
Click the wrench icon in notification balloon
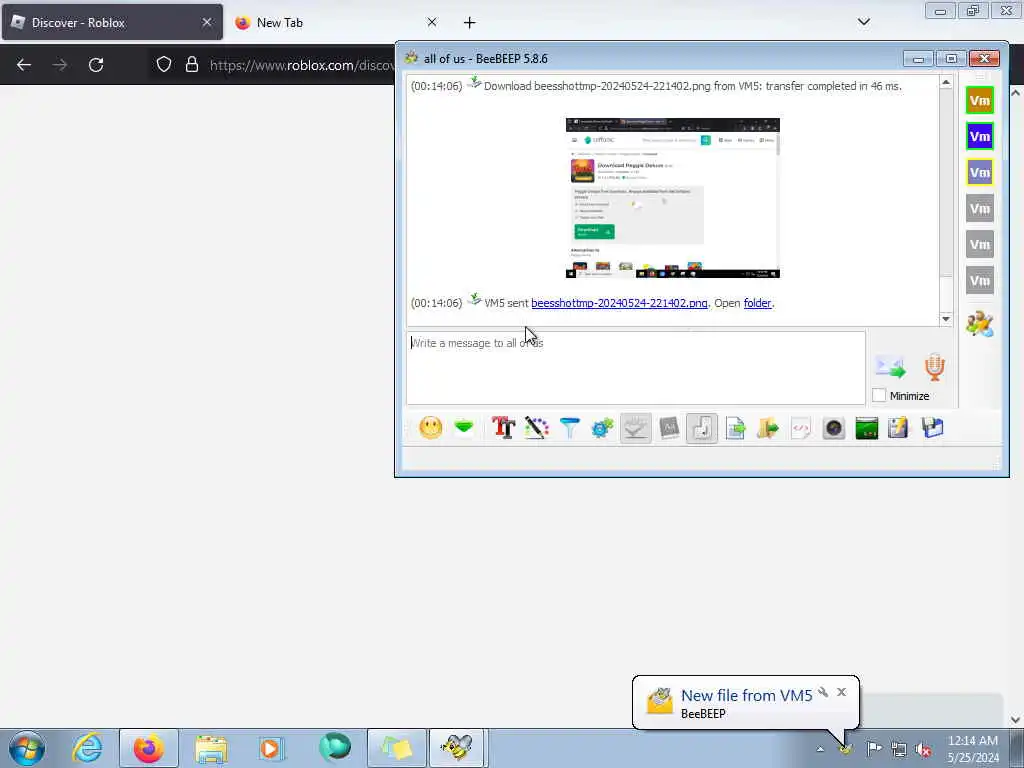tap(823, 692)
